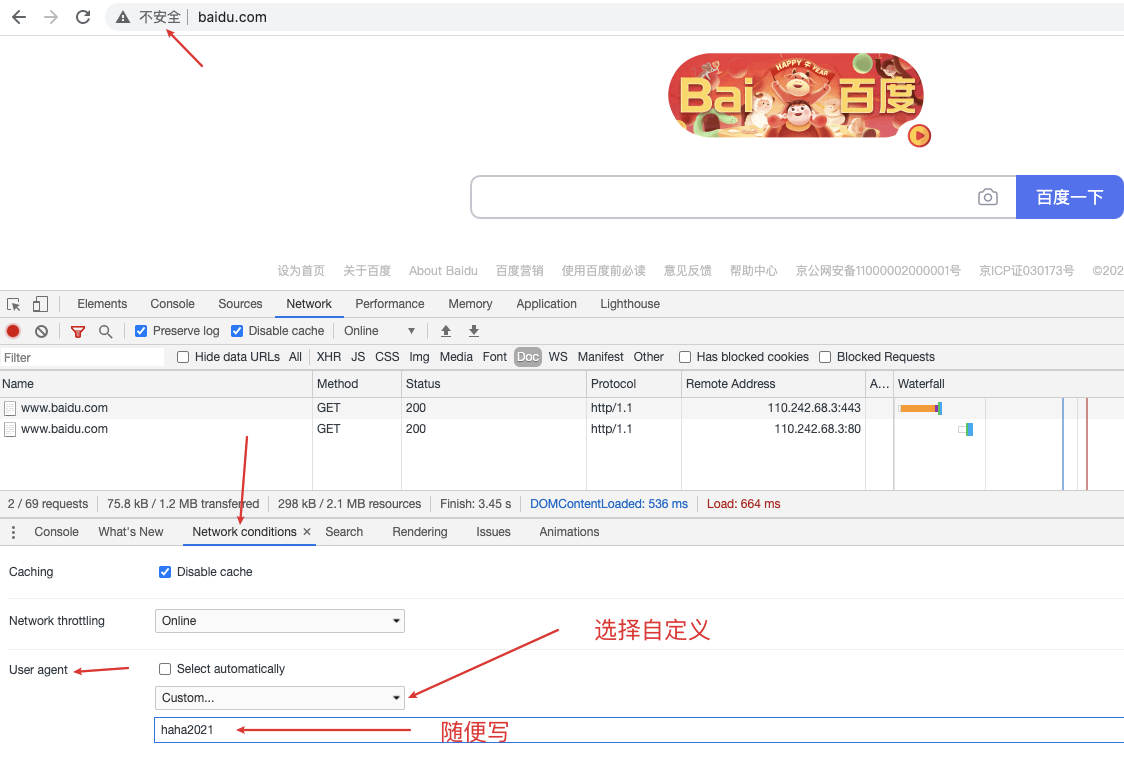Viewport: 1124px width, 757px height.
Task: Switch to DevTools Console tab
Action: click(173, 304)
